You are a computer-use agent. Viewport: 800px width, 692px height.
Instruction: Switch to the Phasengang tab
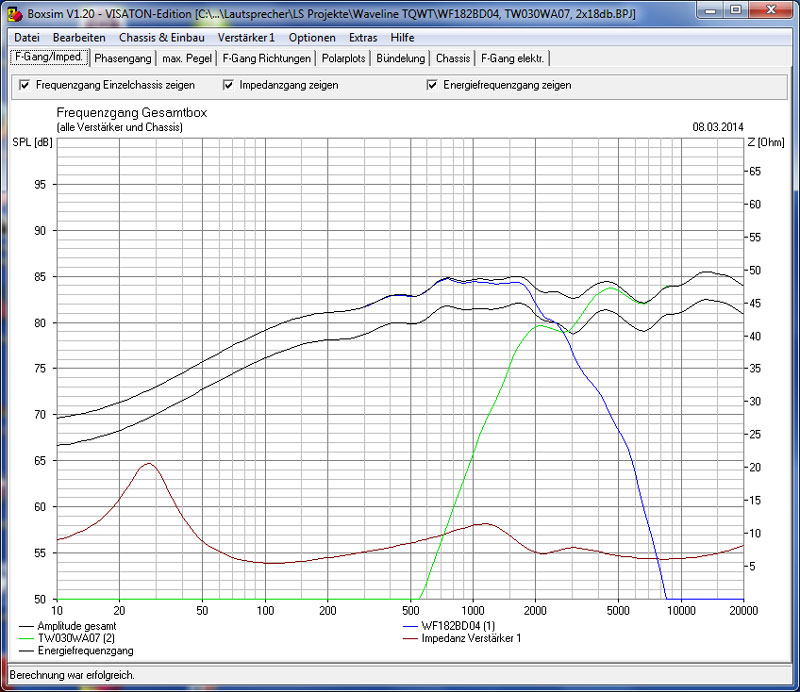click(122, 59)
